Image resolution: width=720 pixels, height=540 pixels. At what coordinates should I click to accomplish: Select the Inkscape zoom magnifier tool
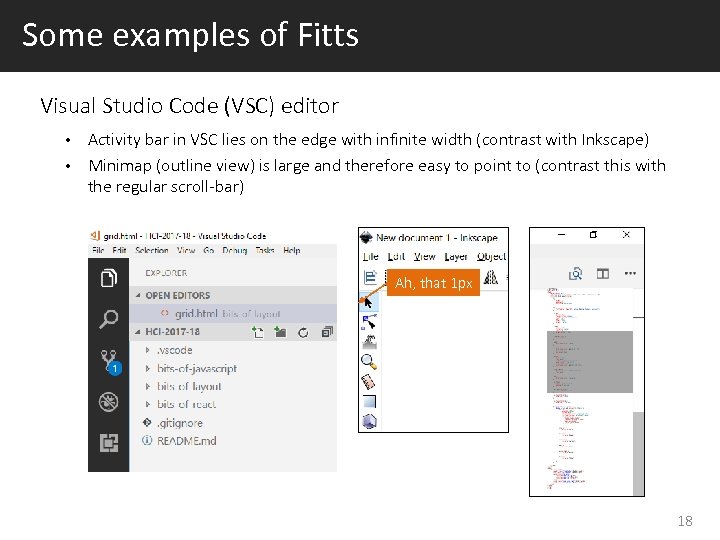click(x=369, y=362)
